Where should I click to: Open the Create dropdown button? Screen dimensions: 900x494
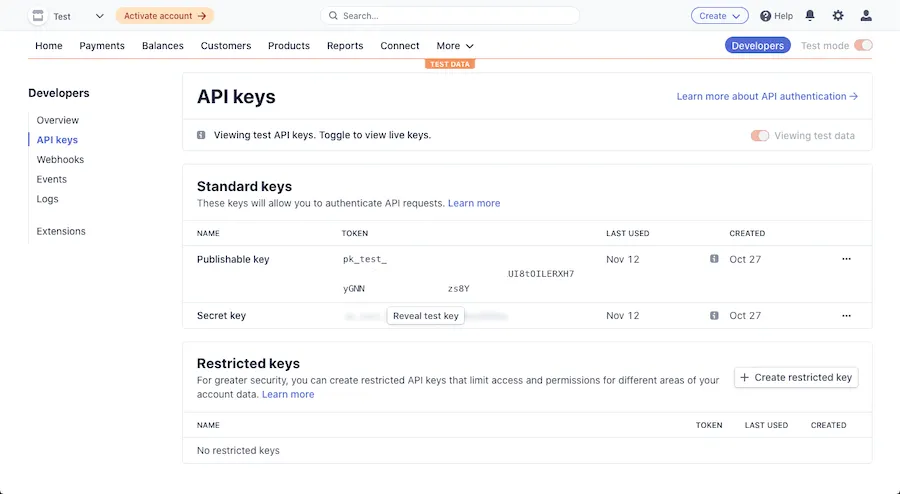(720, 15)
